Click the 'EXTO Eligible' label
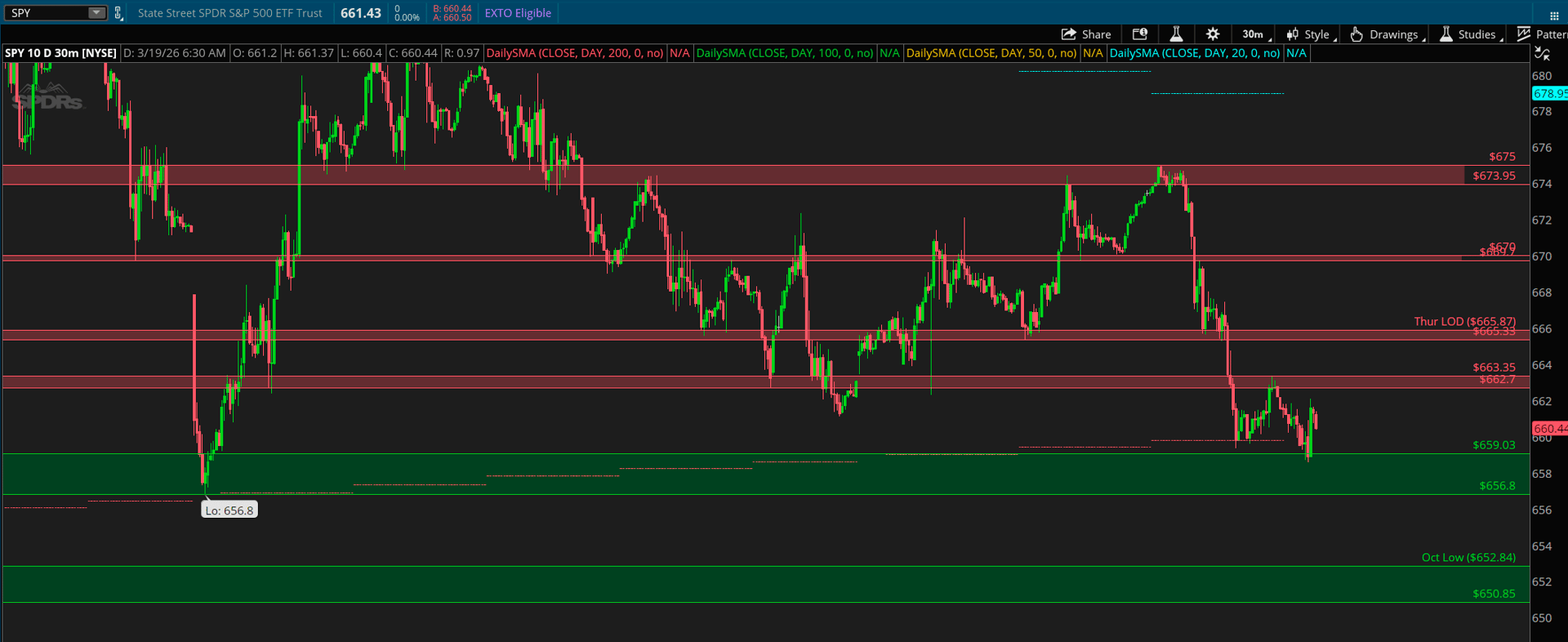The image size is (1568, 642). click(x=518, y=13)
